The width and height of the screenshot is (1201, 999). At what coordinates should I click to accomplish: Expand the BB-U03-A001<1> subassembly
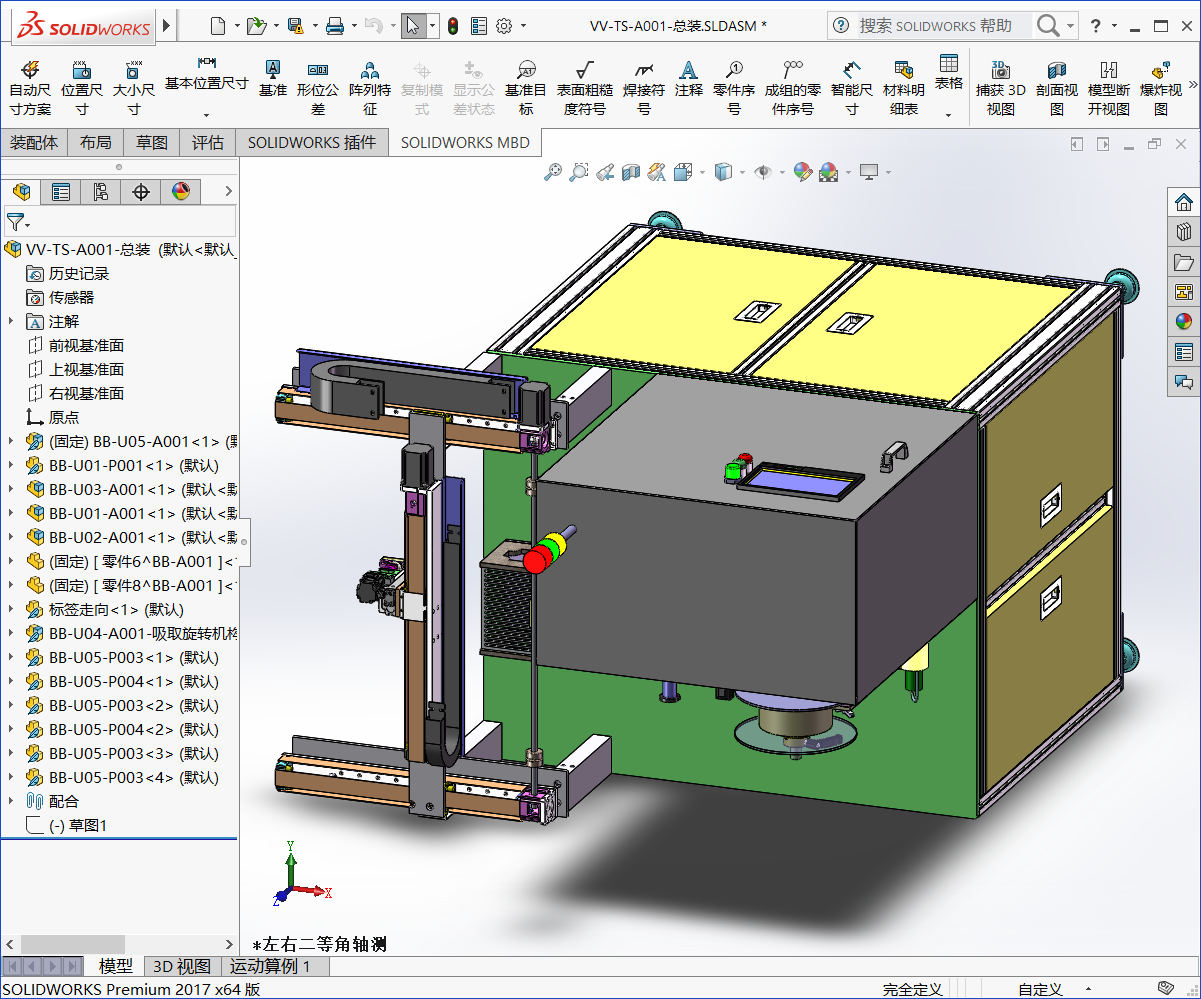(x=11, y=489)
